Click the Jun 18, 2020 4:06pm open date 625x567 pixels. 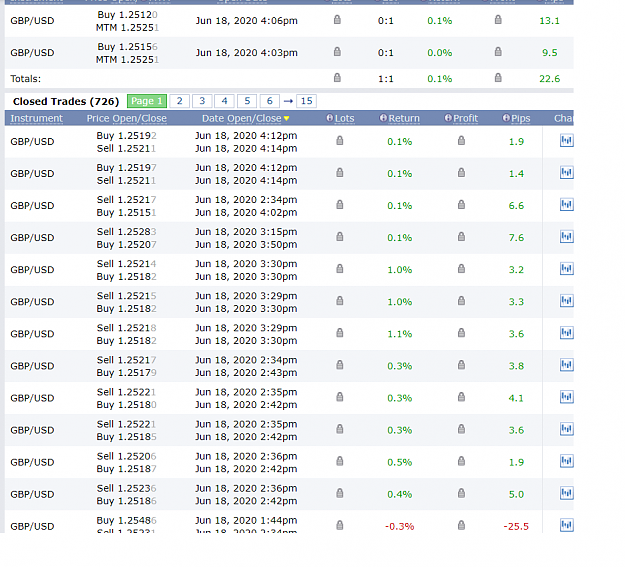click(246, 21)
